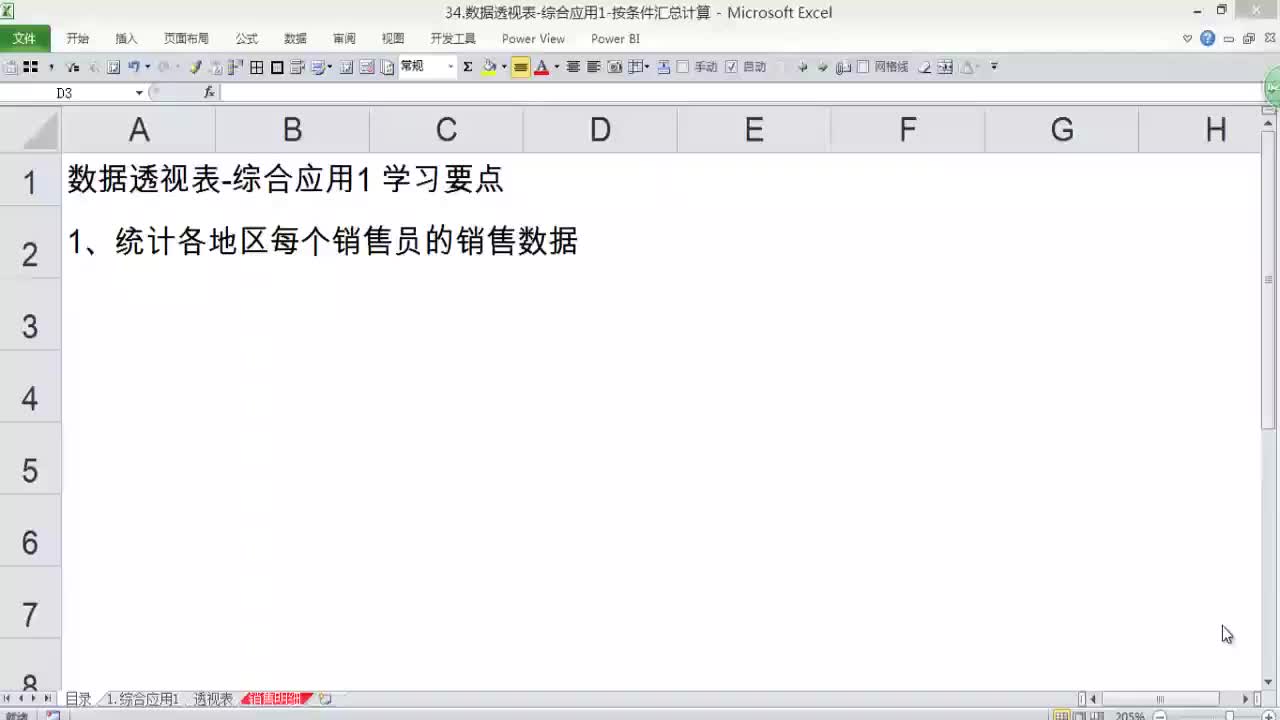Image resolution: width=1280 pixels, height=720 pixels.
Task: Open the 页面布局 ribbon tab
Action: [186, 39]
